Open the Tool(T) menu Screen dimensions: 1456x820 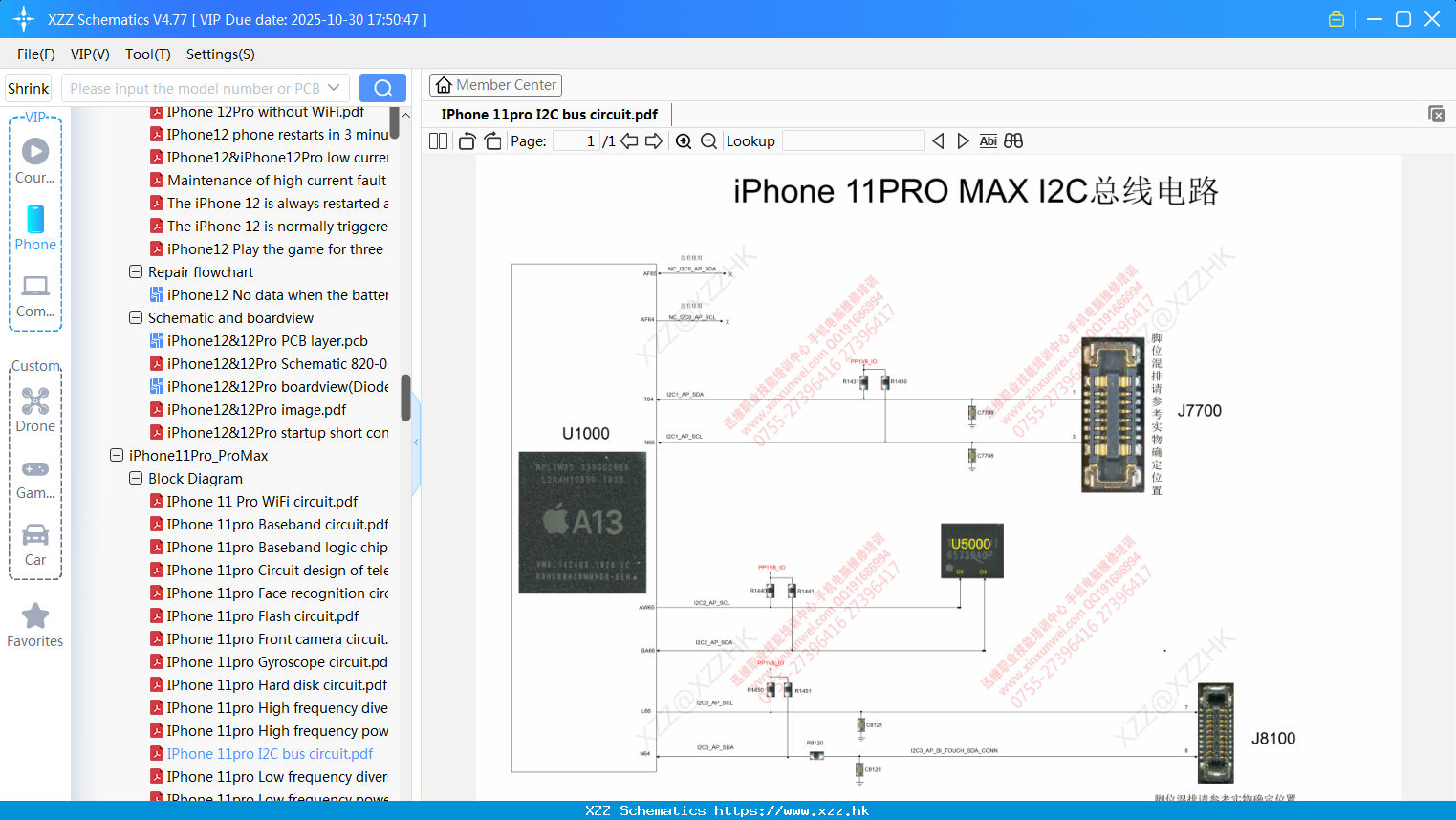(148, 54)
